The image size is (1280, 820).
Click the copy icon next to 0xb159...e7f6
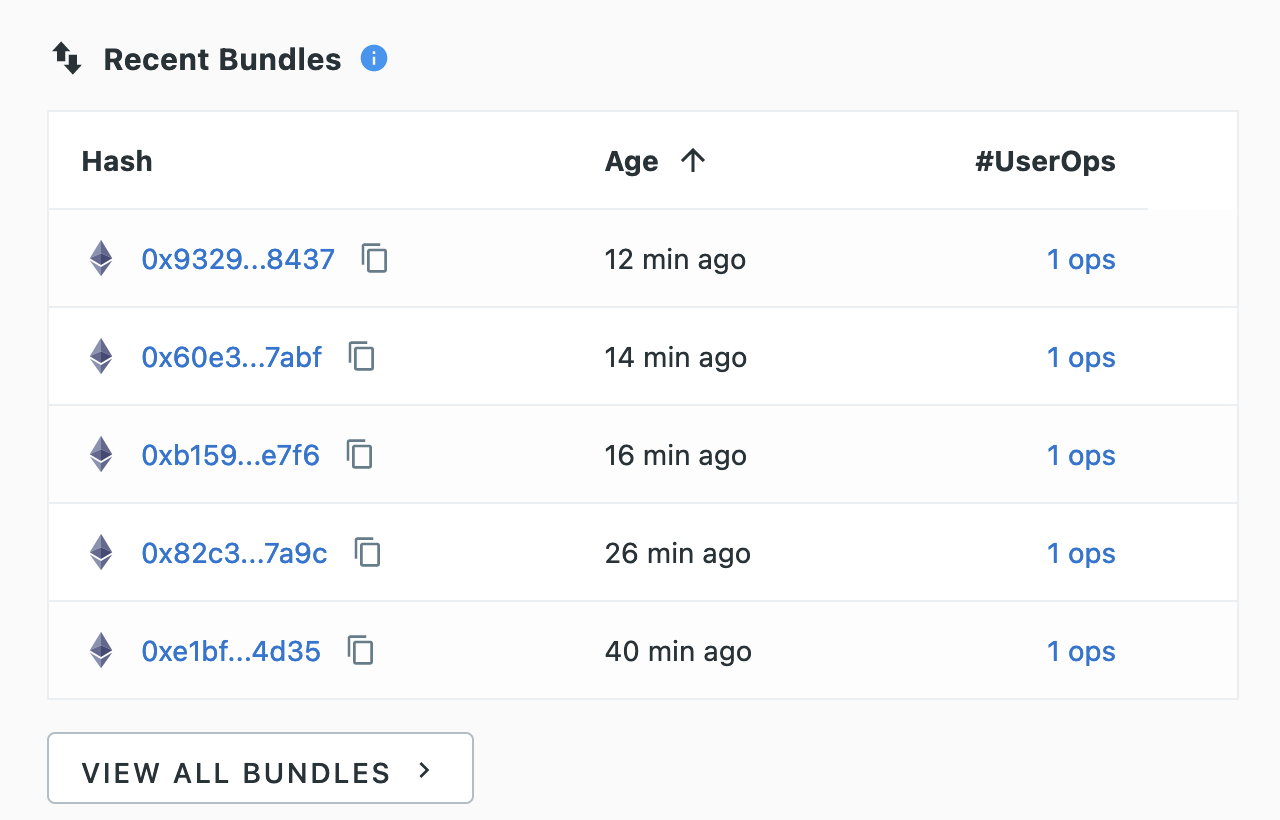(x=359, y=454)
